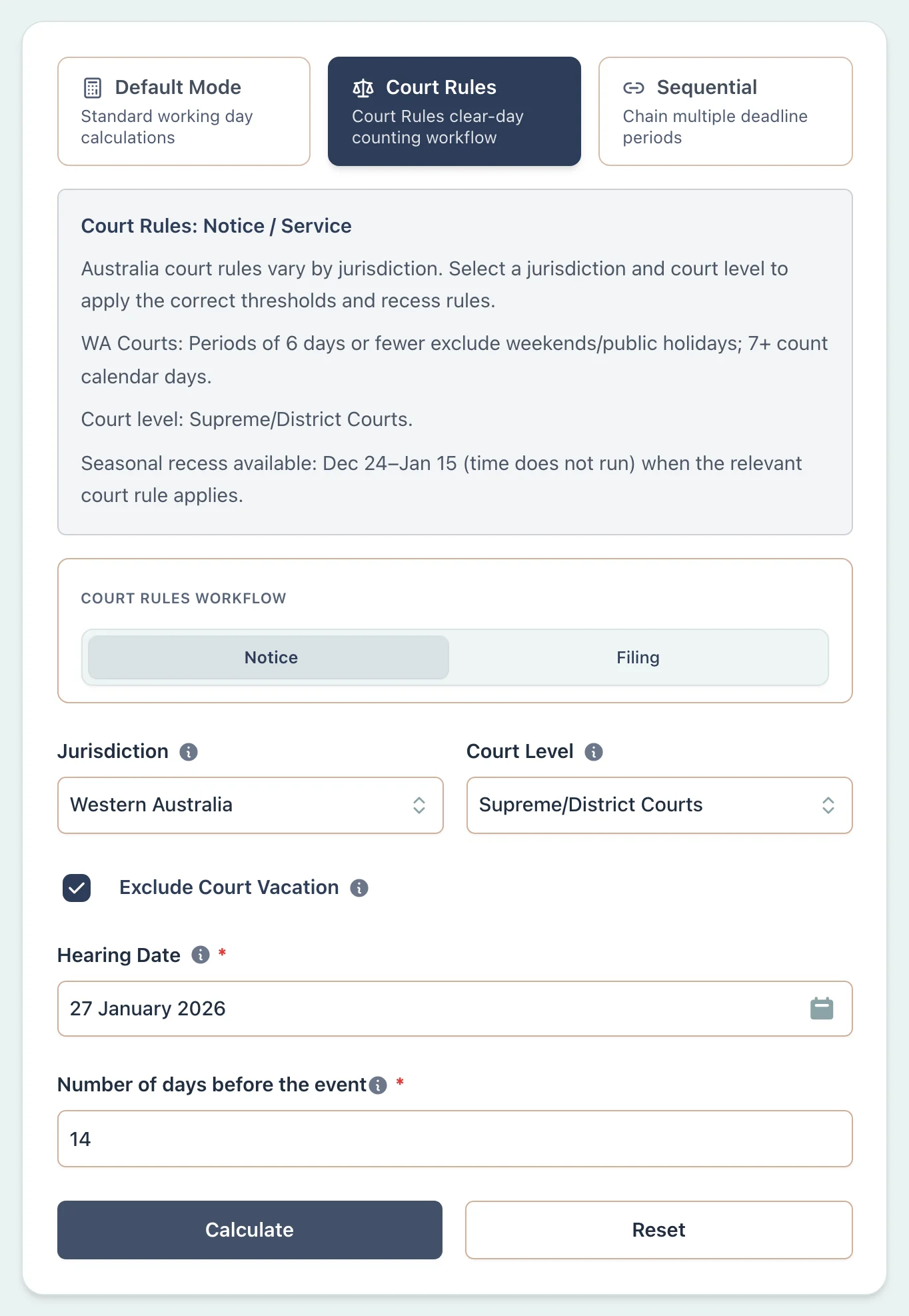Switch to Default Mode
909x1316 pixels.
click(x=183, y=111)
